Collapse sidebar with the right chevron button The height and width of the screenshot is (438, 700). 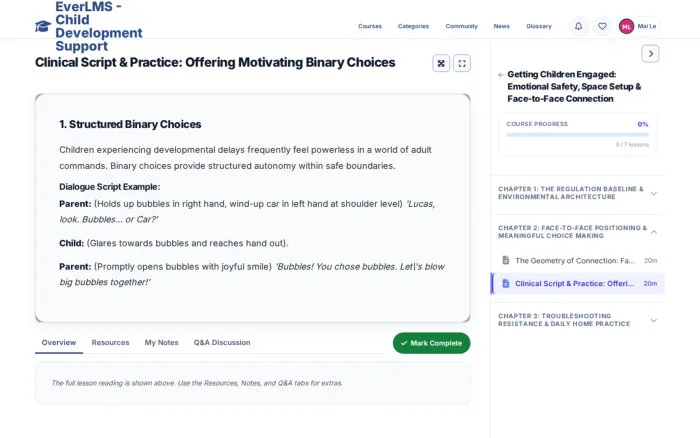pyautogui.click(x=650, y=54)
